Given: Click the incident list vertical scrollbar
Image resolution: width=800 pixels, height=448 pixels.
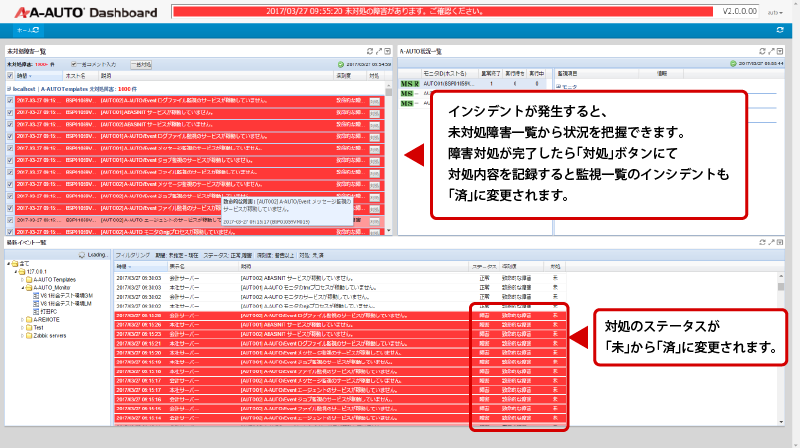Looking at the screenshot, I should click(389, 158).
